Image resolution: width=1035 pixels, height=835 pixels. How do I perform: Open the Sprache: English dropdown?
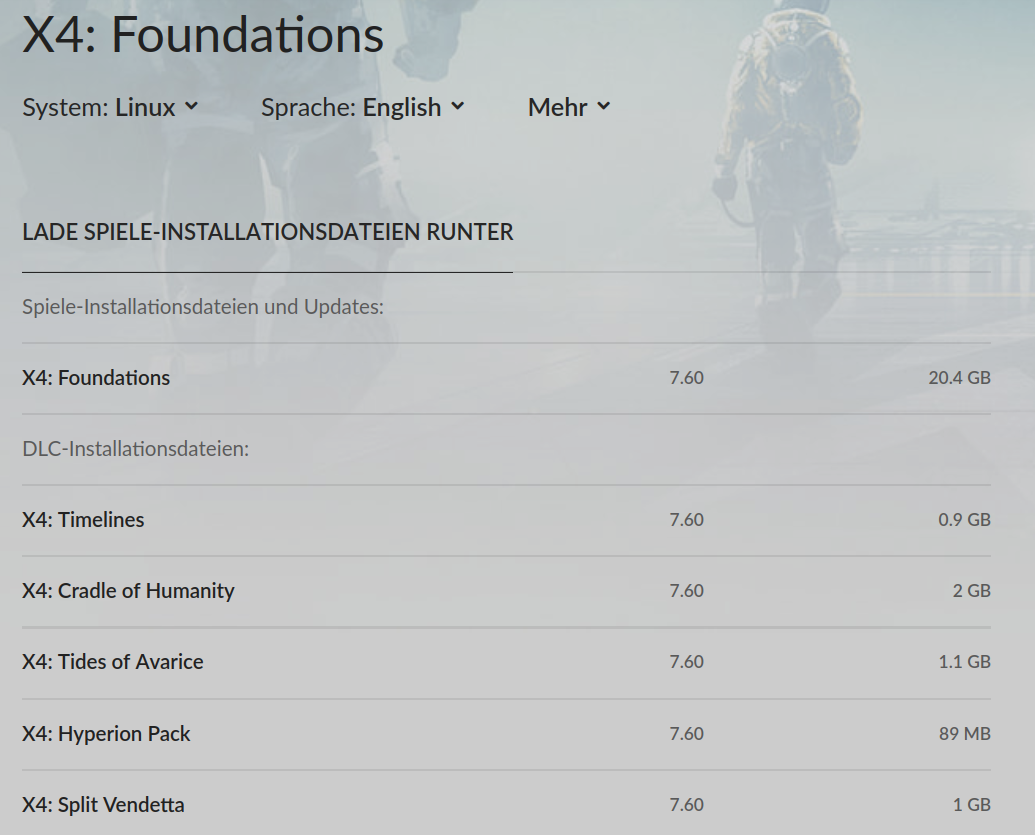362,107
